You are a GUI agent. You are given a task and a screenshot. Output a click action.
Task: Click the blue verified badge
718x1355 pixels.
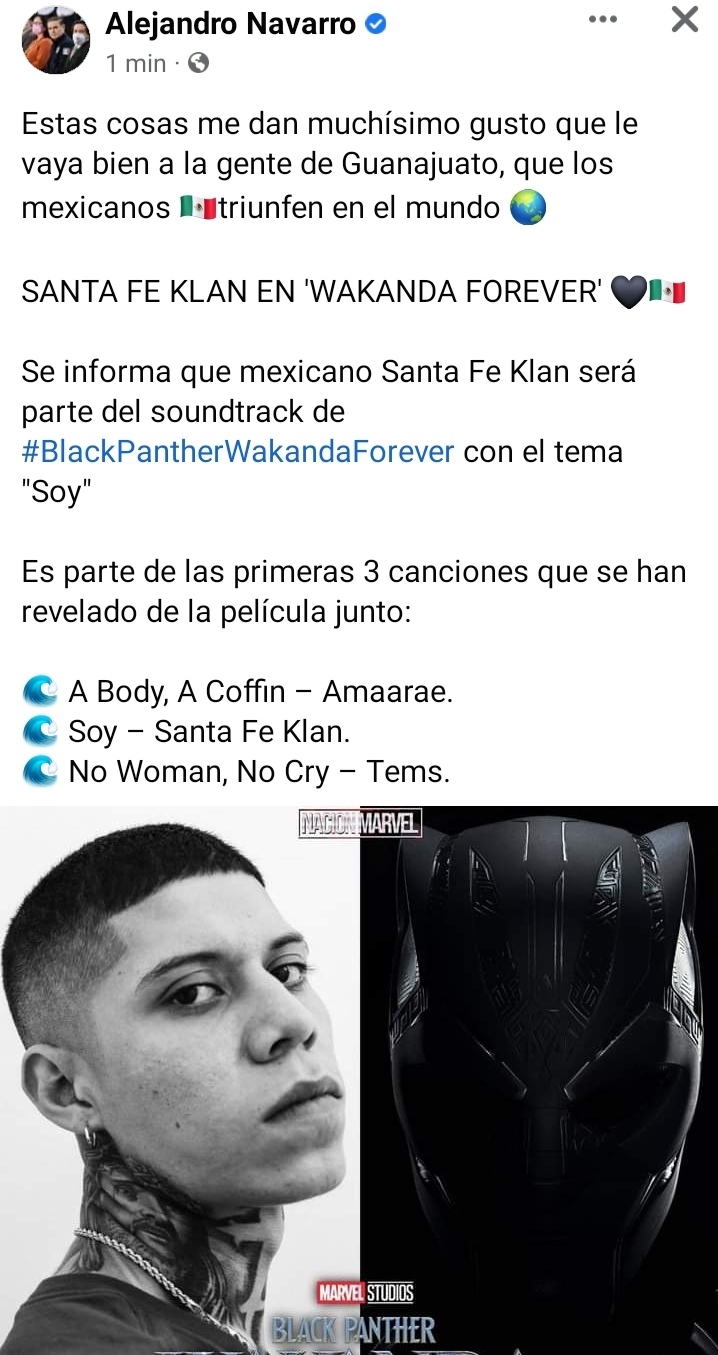(x=375, y=24)
